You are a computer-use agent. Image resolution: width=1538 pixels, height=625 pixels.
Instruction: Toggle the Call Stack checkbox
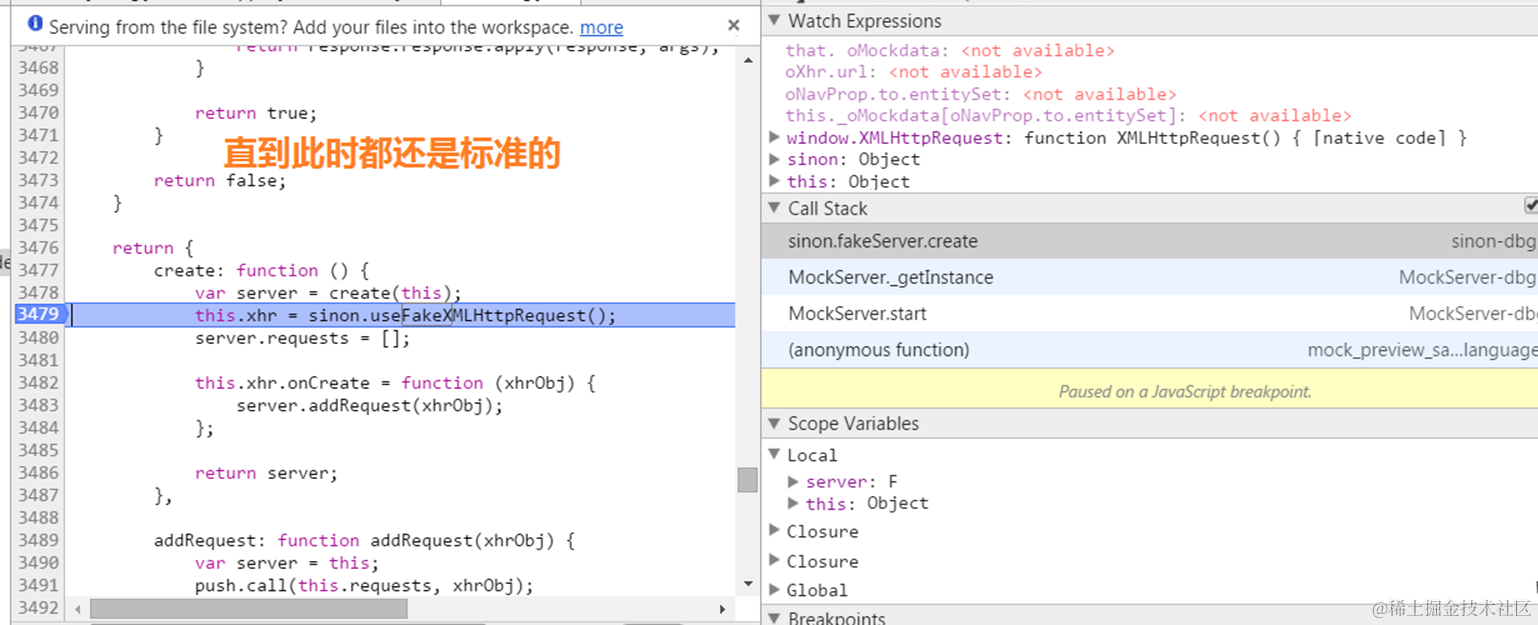tap(1531, 205)
